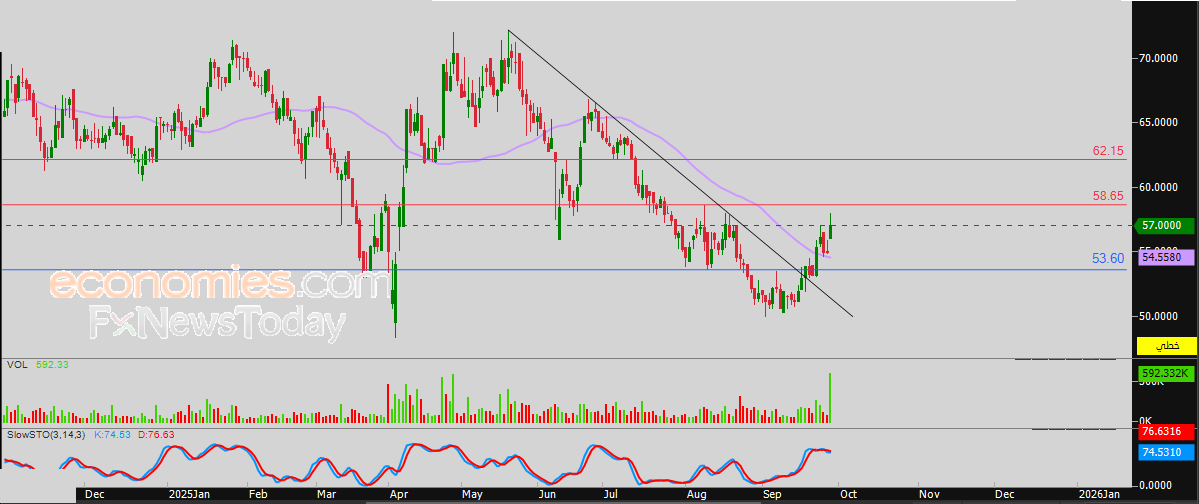Click the VOL indicator label

pos(18,365)
